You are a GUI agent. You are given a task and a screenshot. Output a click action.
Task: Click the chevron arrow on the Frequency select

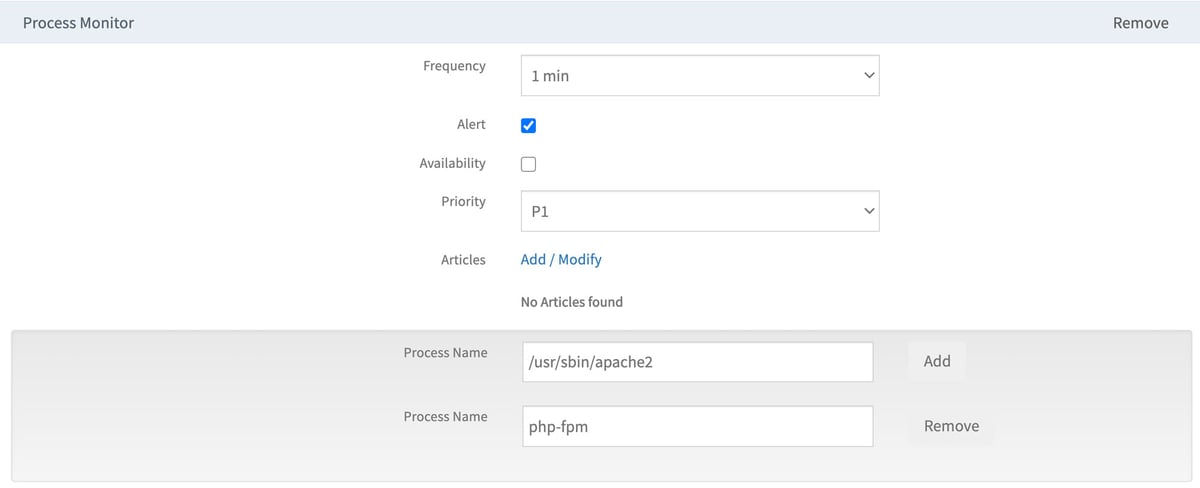(x=868, y=75)
